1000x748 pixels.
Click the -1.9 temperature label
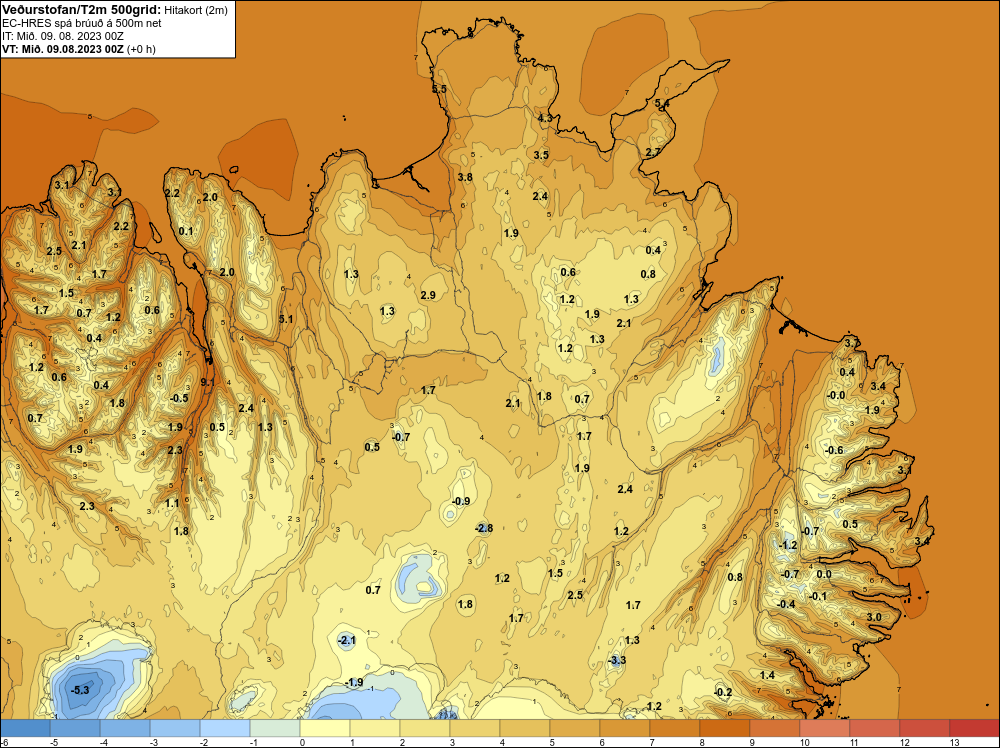click(x=354, y=682)
